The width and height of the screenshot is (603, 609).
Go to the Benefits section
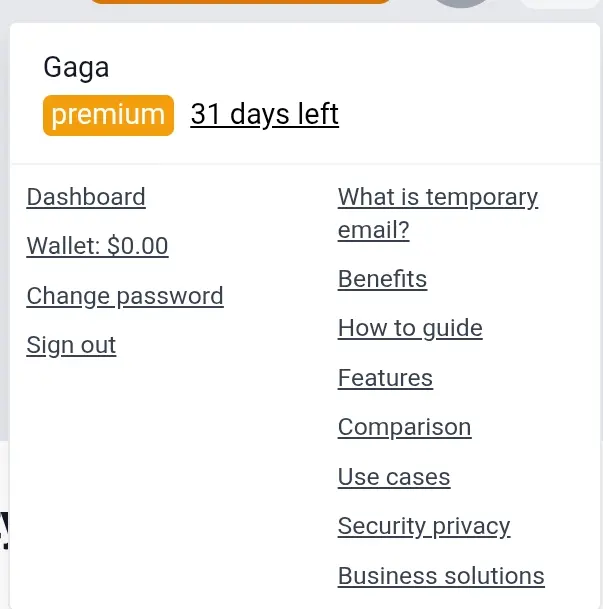[382, 279]
